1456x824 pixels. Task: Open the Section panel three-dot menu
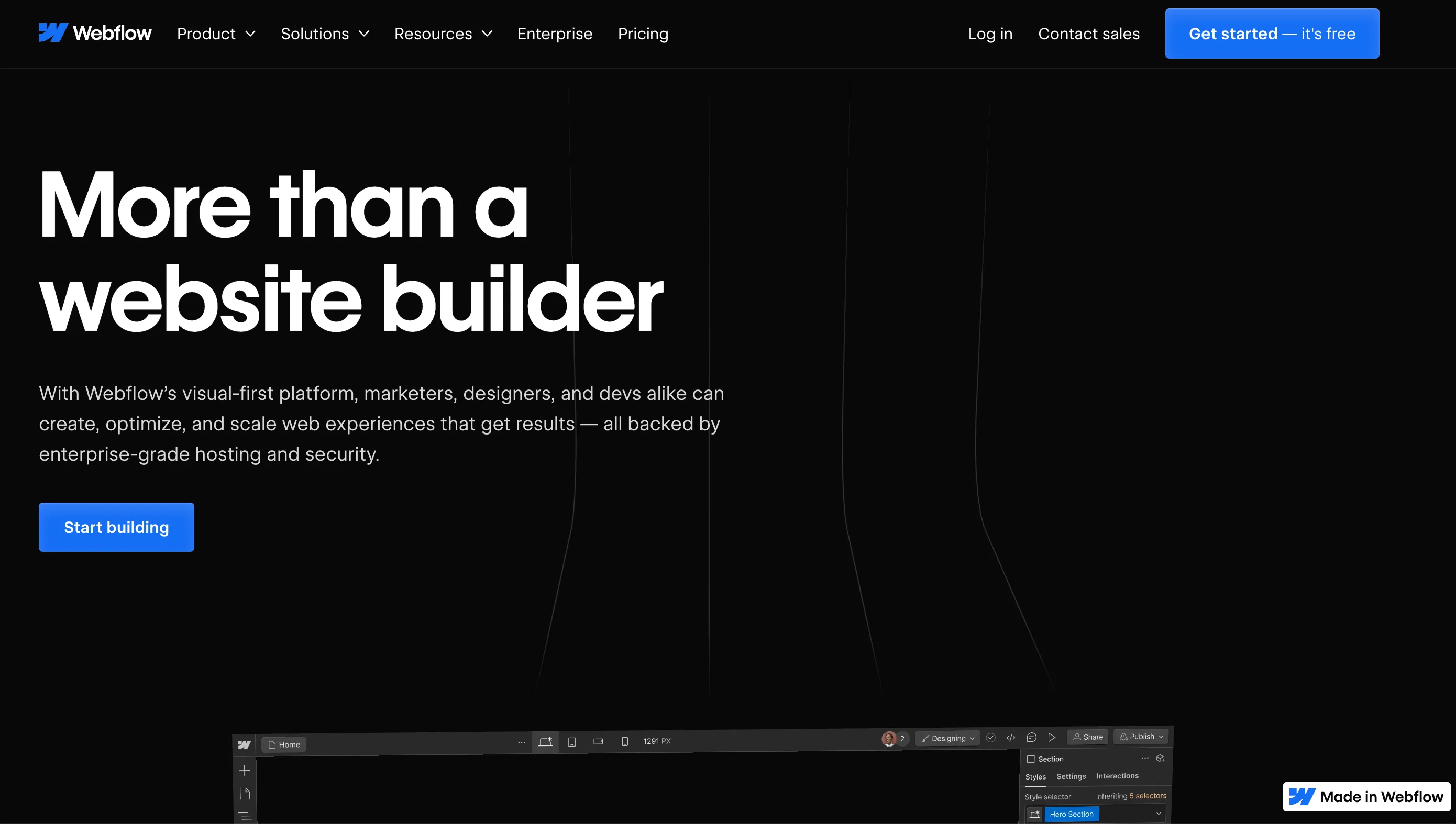point(1145,758)
